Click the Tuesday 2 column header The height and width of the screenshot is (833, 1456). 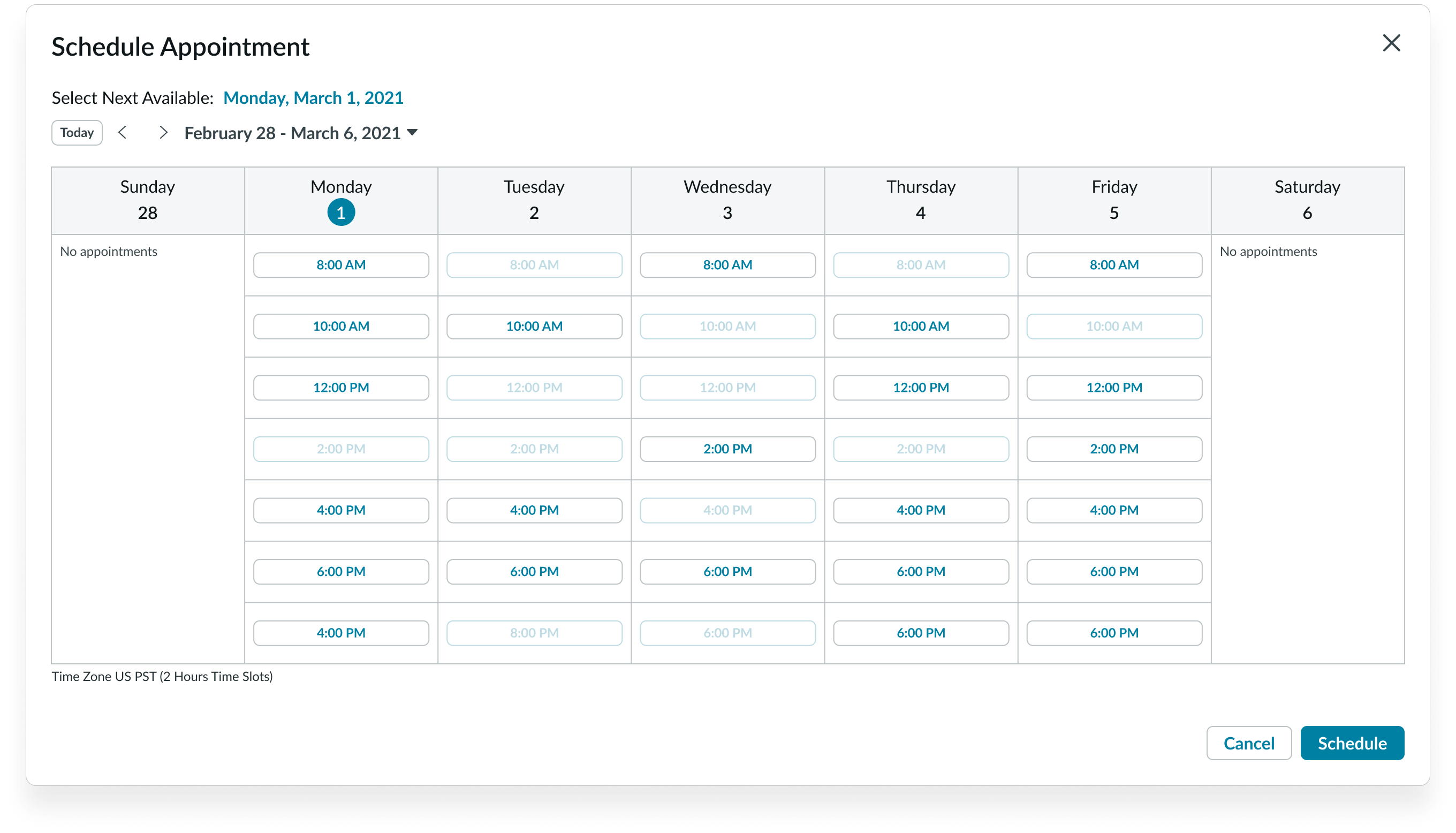tap(534, 200)
